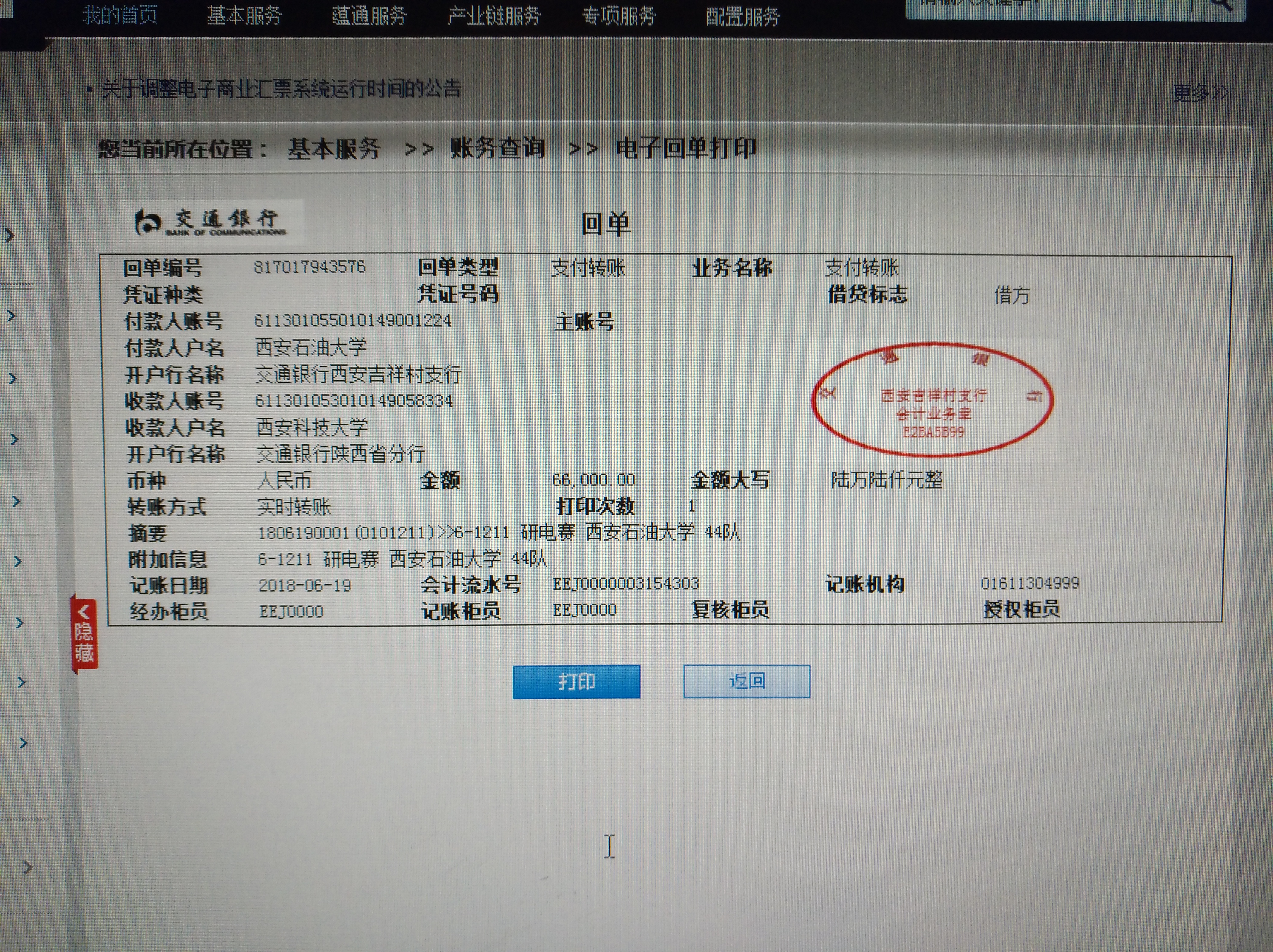Expand the bottommost chevron in the left sidebar
Screen dimensions: 1273x952
[x=27, y=867]
